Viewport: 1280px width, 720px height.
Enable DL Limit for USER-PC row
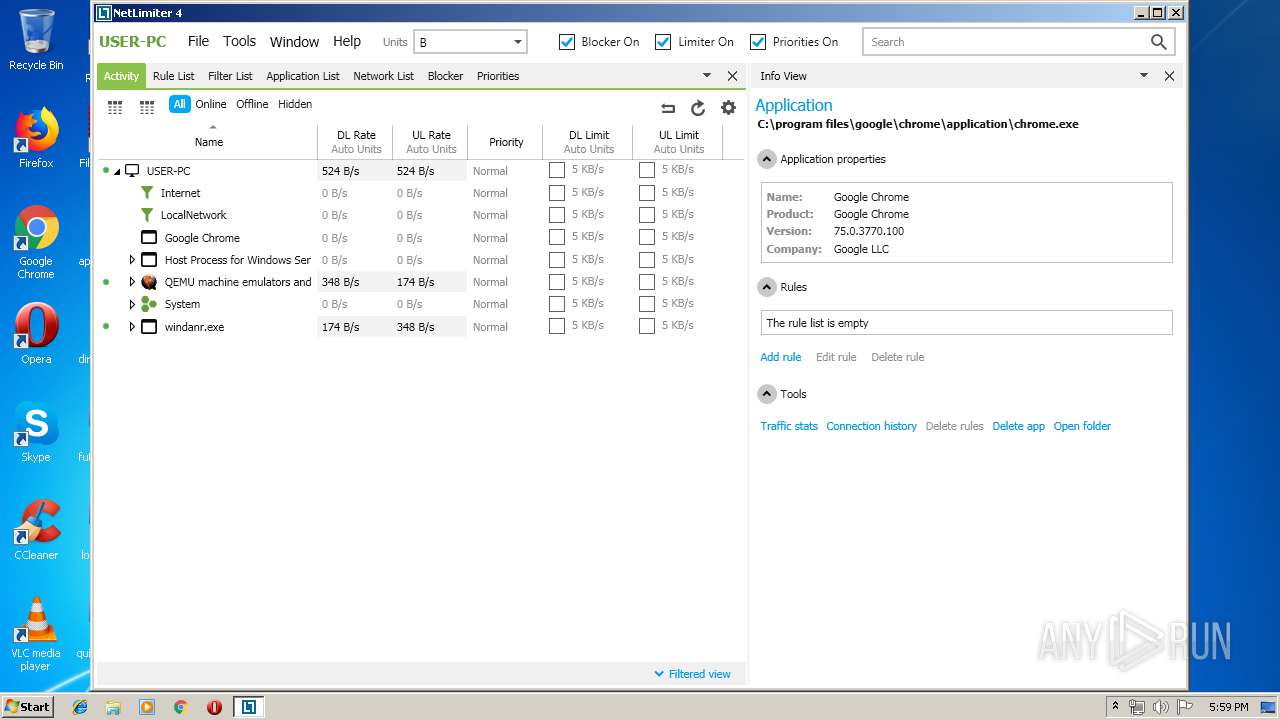coord(557,170)
